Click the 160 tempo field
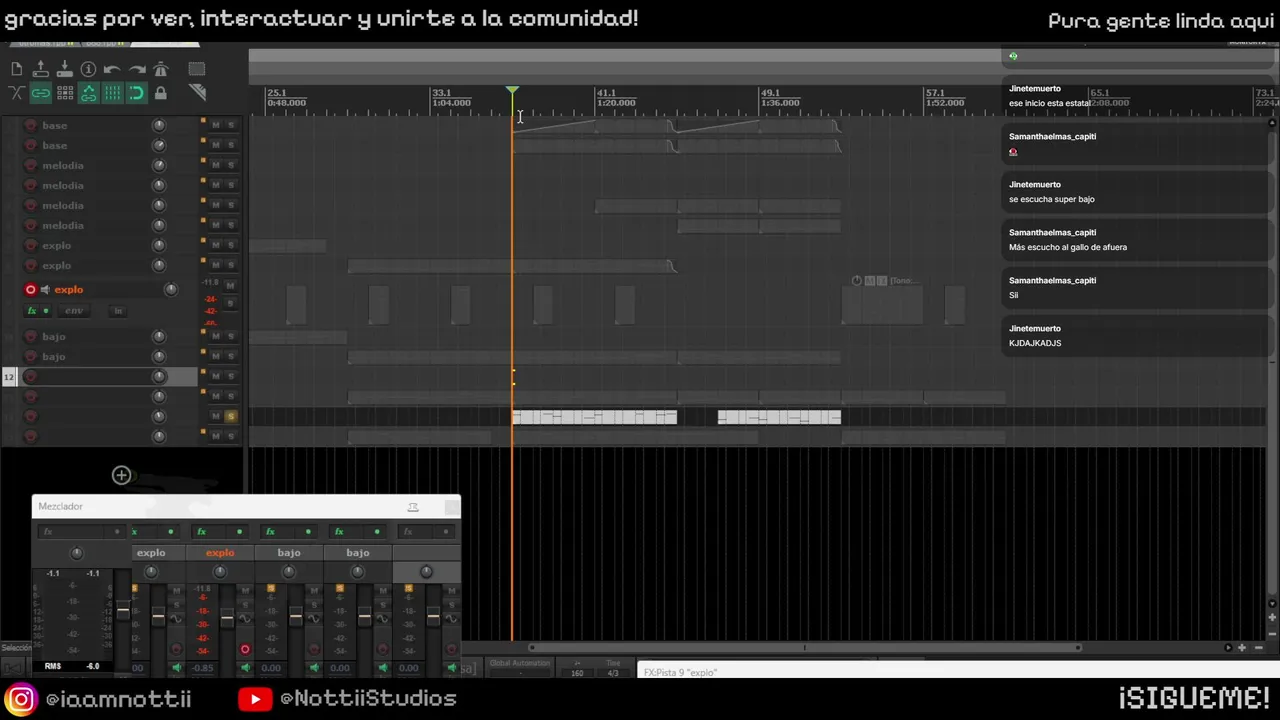1280x720 pixels. 577,672
